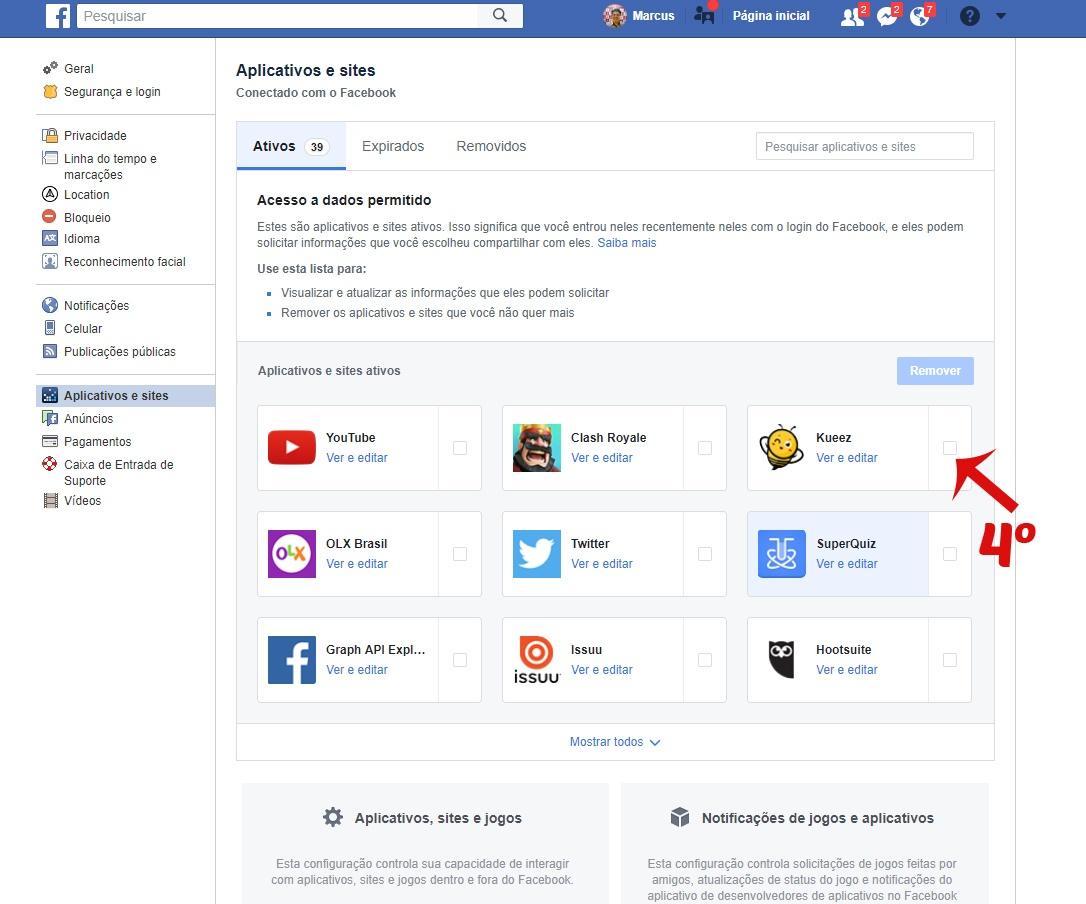Viewport: 1086px width, 904px height.
Task: Click the Notificações de jogos cube icon
Action: 680,817
